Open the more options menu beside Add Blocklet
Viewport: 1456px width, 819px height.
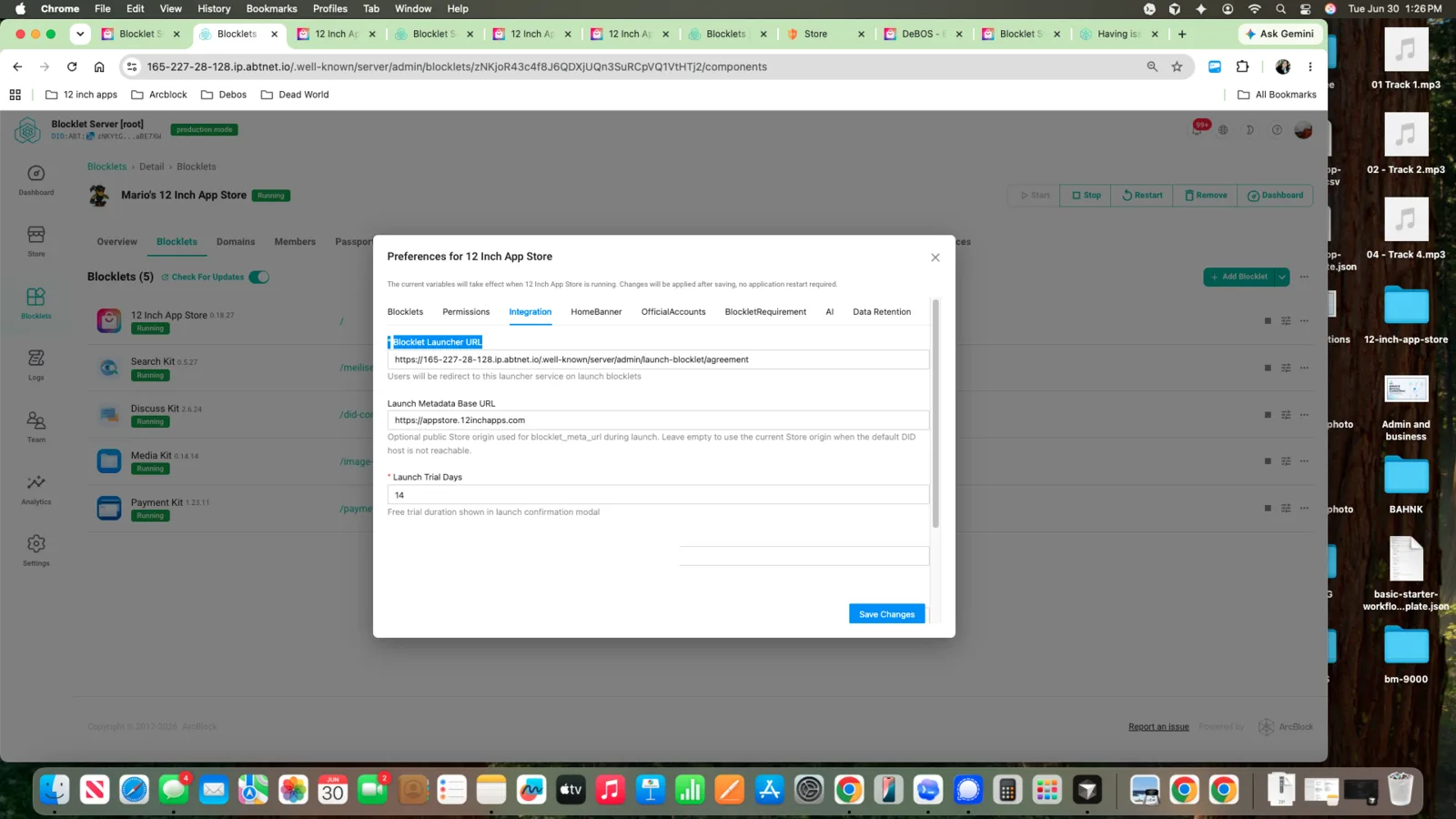point(1304,277)
